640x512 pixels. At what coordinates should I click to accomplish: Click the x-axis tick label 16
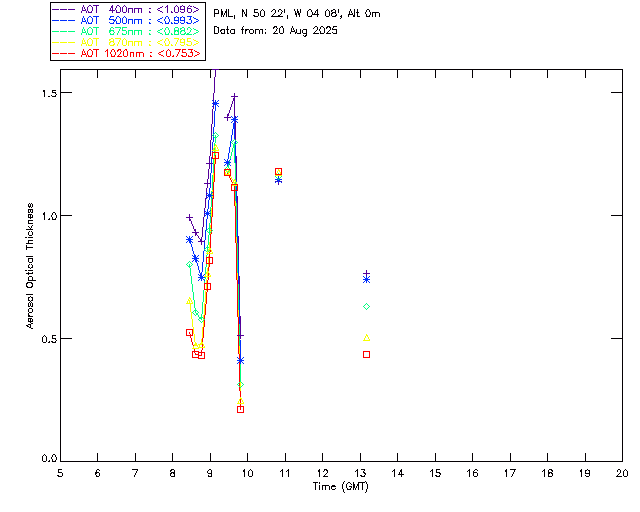pyautogui.click(x=473, y=473)
